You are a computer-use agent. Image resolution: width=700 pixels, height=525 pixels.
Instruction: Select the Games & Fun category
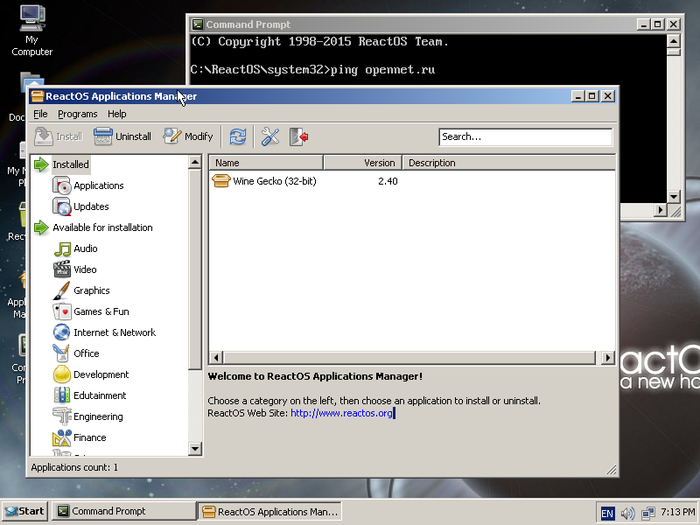coord(100,311)
